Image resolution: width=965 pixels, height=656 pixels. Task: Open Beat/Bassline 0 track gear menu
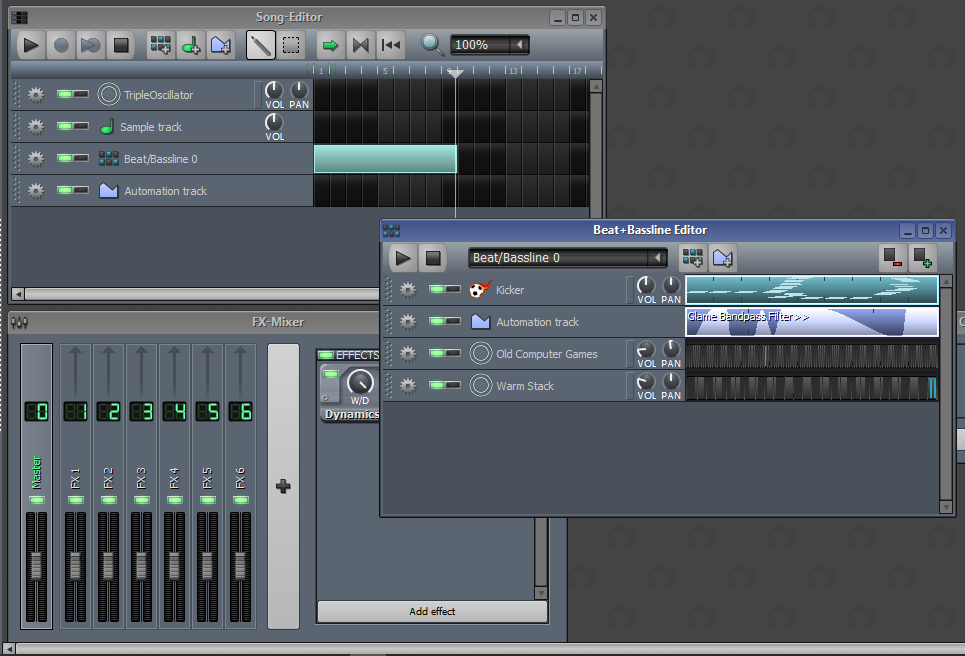pyautogui.click(x=36, y=159)
